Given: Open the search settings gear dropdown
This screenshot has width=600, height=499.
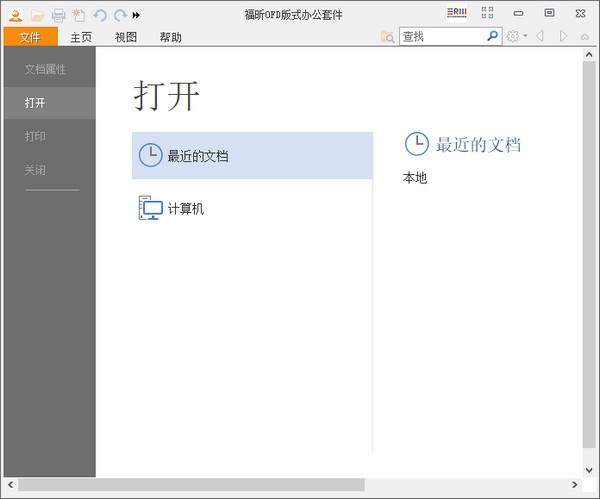Looking at the screenshot, I should pyautogui.click(x=516, y=37).
